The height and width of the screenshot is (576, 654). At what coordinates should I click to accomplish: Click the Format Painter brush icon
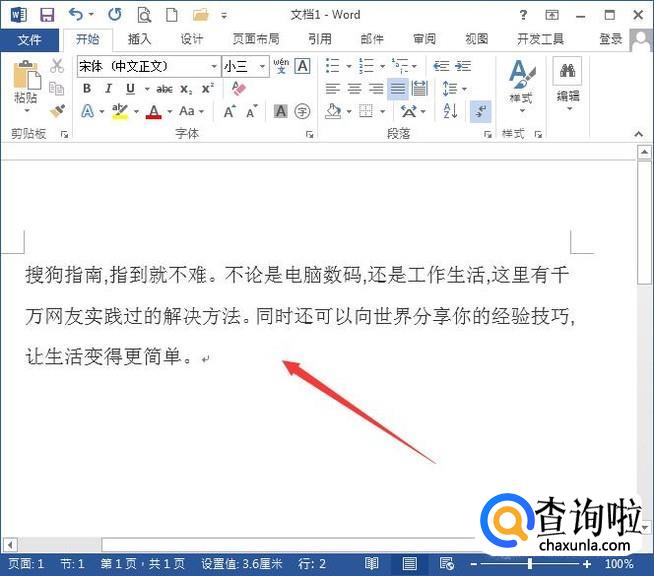coord(57,111)
